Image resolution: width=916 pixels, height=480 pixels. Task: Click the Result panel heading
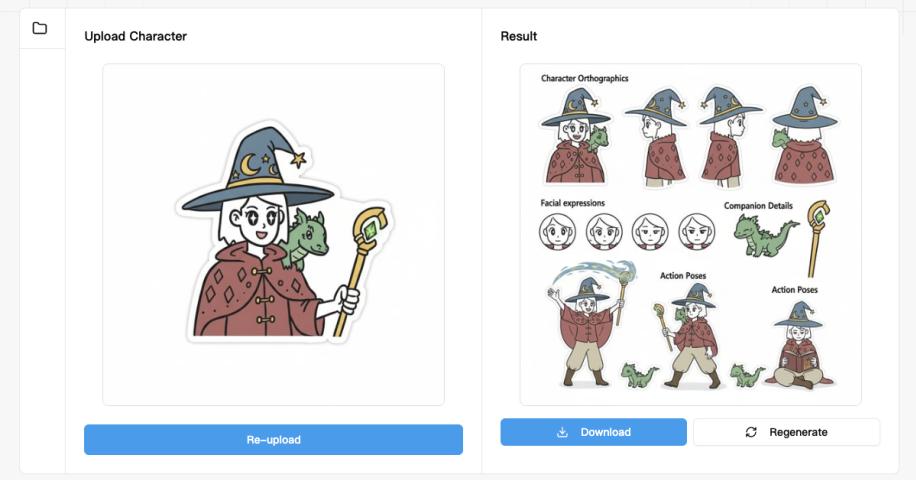[x=519, y=36]
